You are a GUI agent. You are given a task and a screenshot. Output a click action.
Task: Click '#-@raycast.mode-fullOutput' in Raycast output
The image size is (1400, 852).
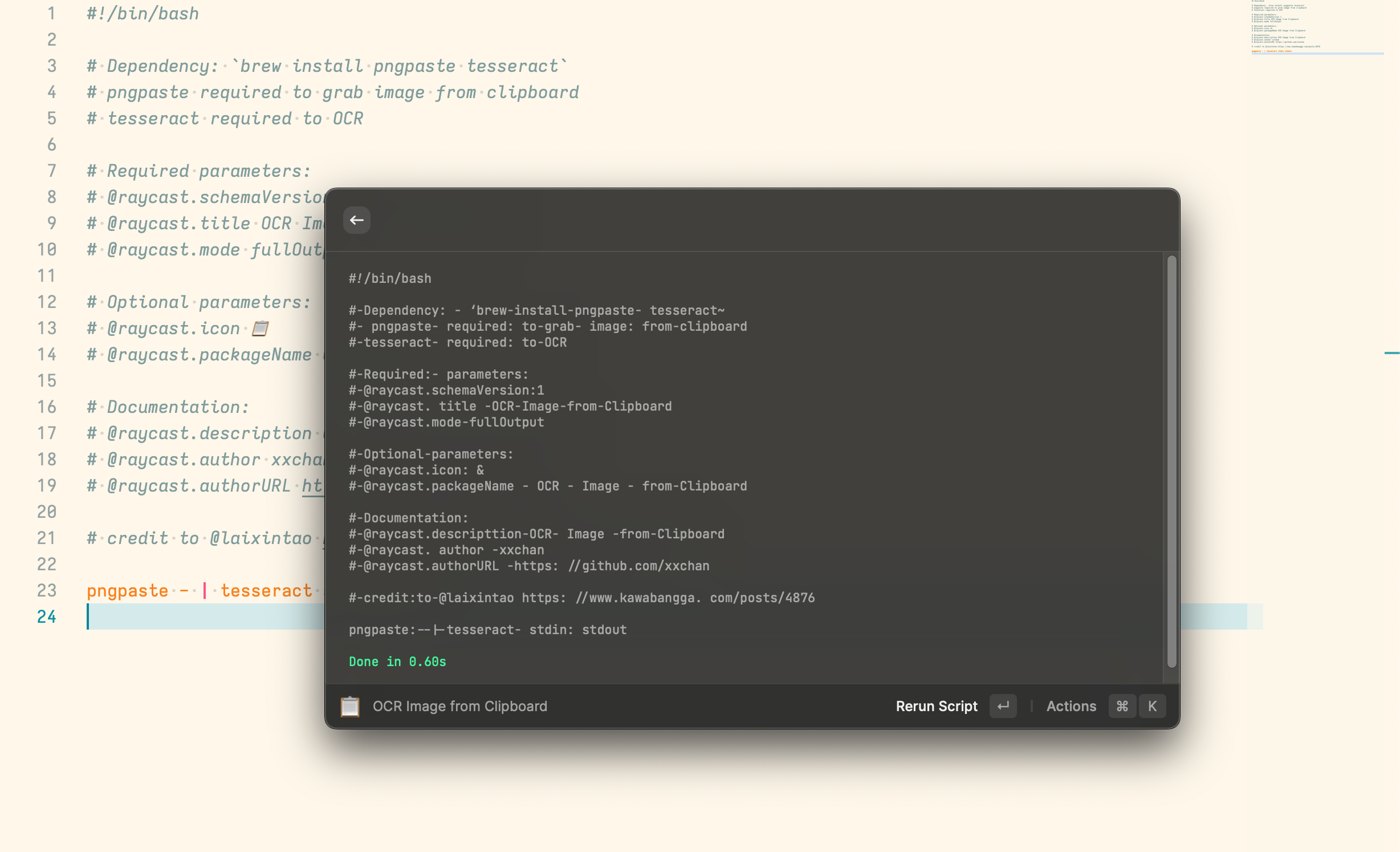[x=446, y=422]
